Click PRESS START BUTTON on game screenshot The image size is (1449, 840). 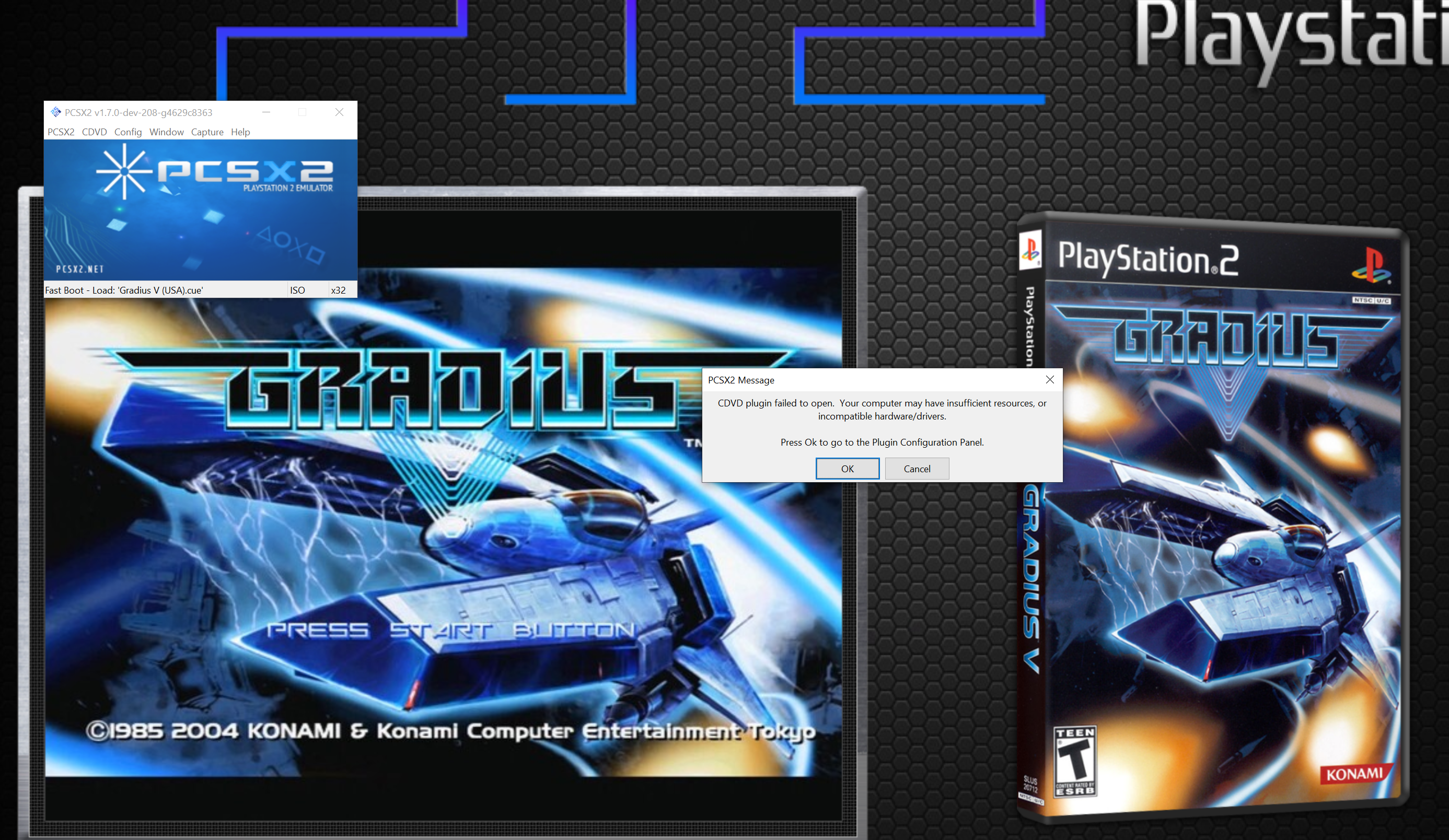click(451, 630)
